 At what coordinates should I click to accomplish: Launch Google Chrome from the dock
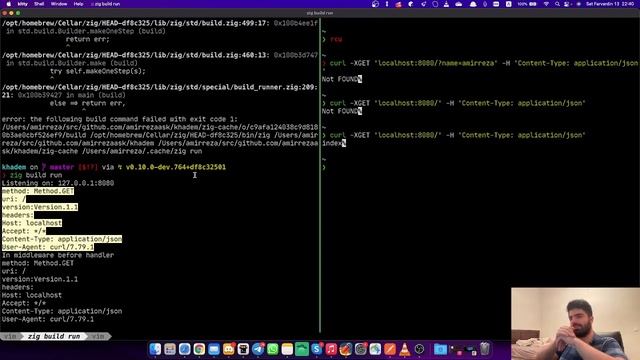click(199, 349)
